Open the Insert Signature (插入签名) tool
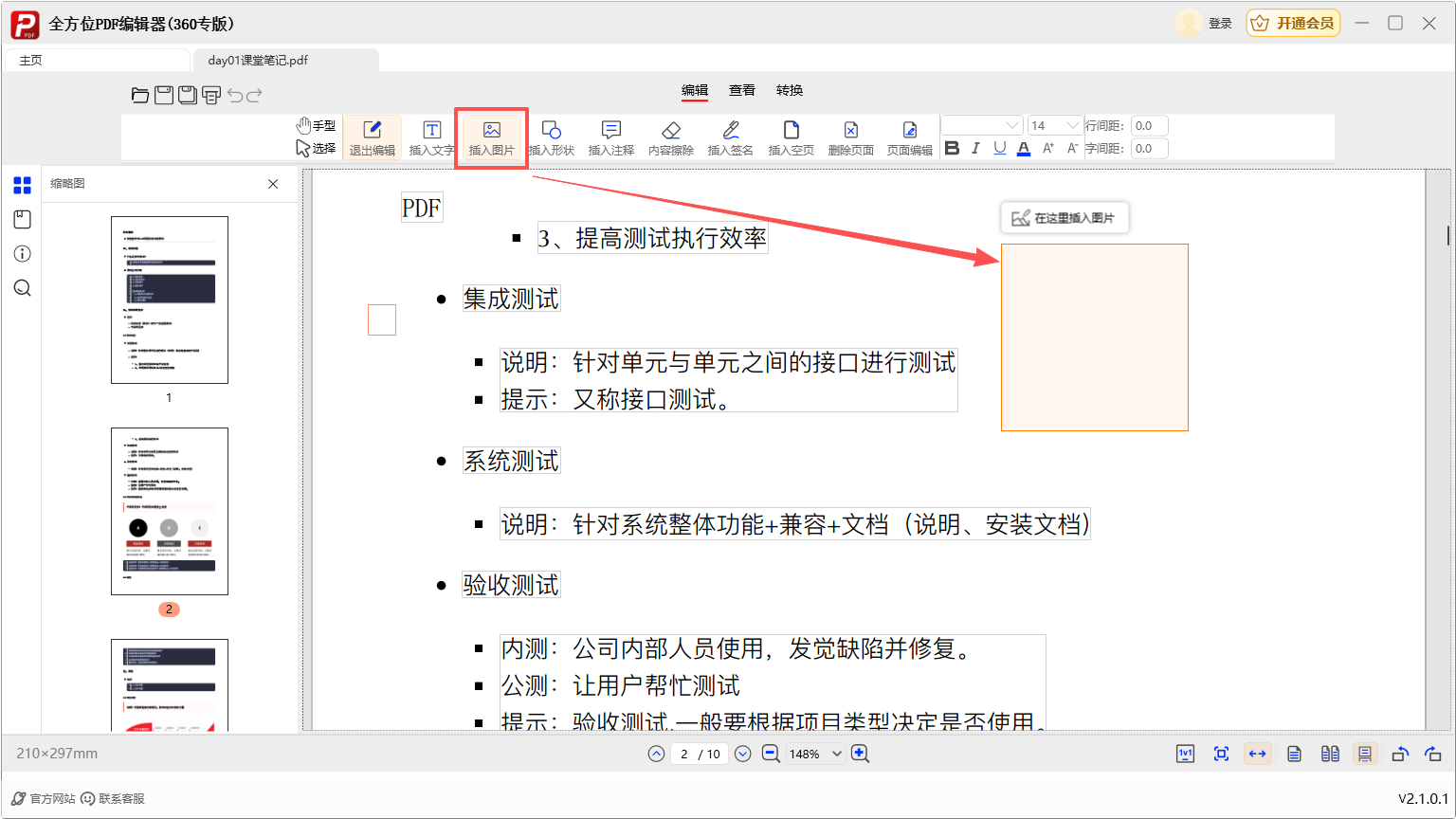 (x=730, y=137)
